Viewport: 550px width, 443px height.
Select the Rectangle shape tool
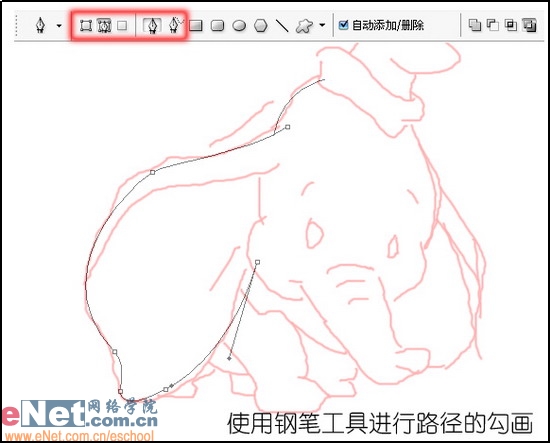tap(196, 26)
